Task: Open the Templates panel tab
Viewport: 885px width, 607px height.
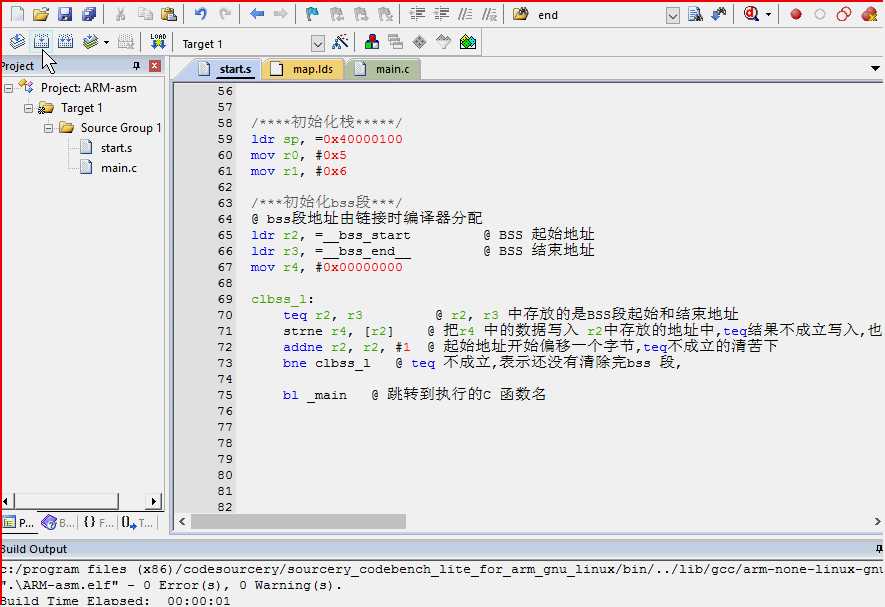Action: tap(137, 523)
